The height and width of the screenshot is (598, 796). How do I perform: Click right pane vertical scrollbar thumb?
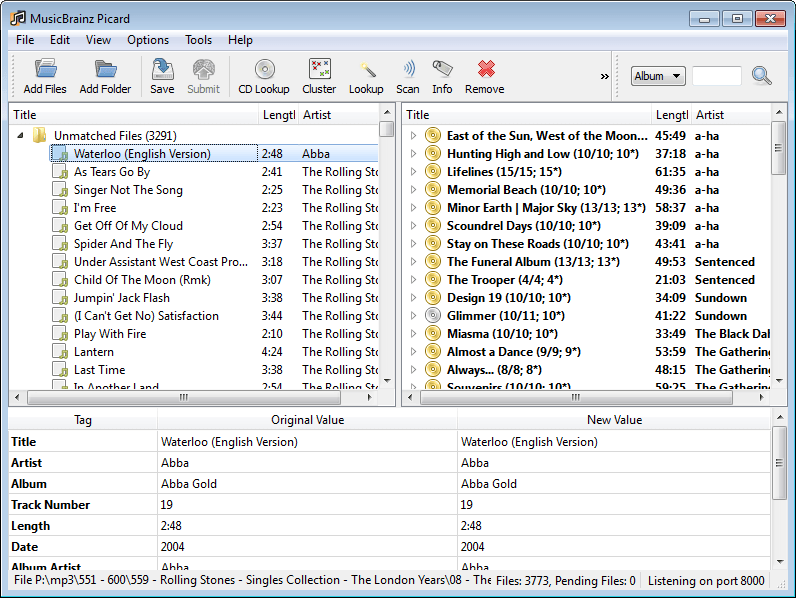779,148
